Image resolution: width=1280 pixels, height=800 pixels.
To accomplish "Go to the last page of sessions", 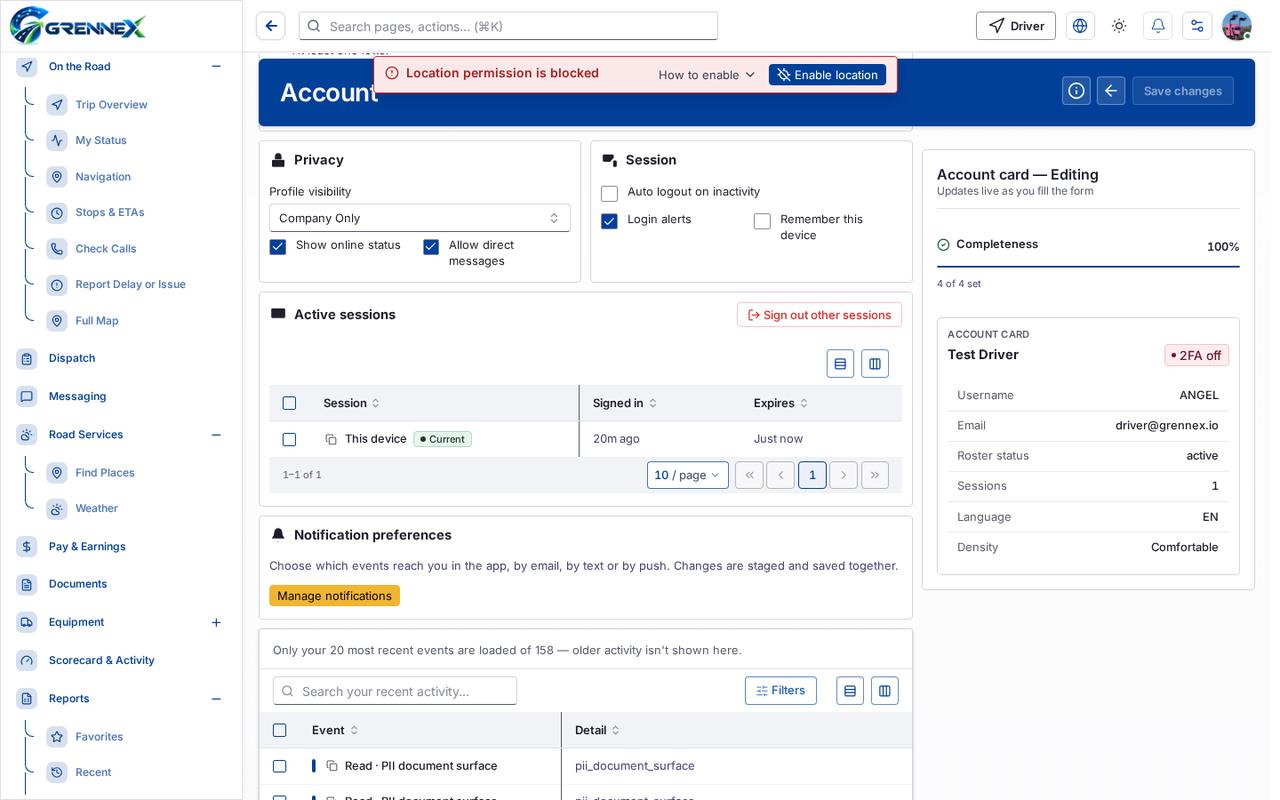I will coord(875,475).
